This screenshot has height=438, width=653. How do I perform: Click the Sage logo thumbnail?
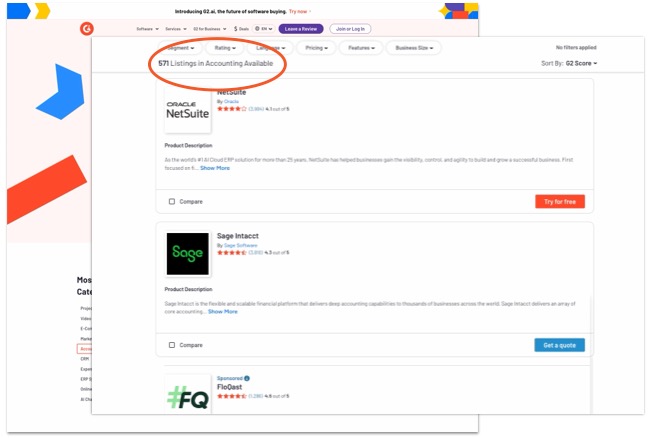[187, 254]
